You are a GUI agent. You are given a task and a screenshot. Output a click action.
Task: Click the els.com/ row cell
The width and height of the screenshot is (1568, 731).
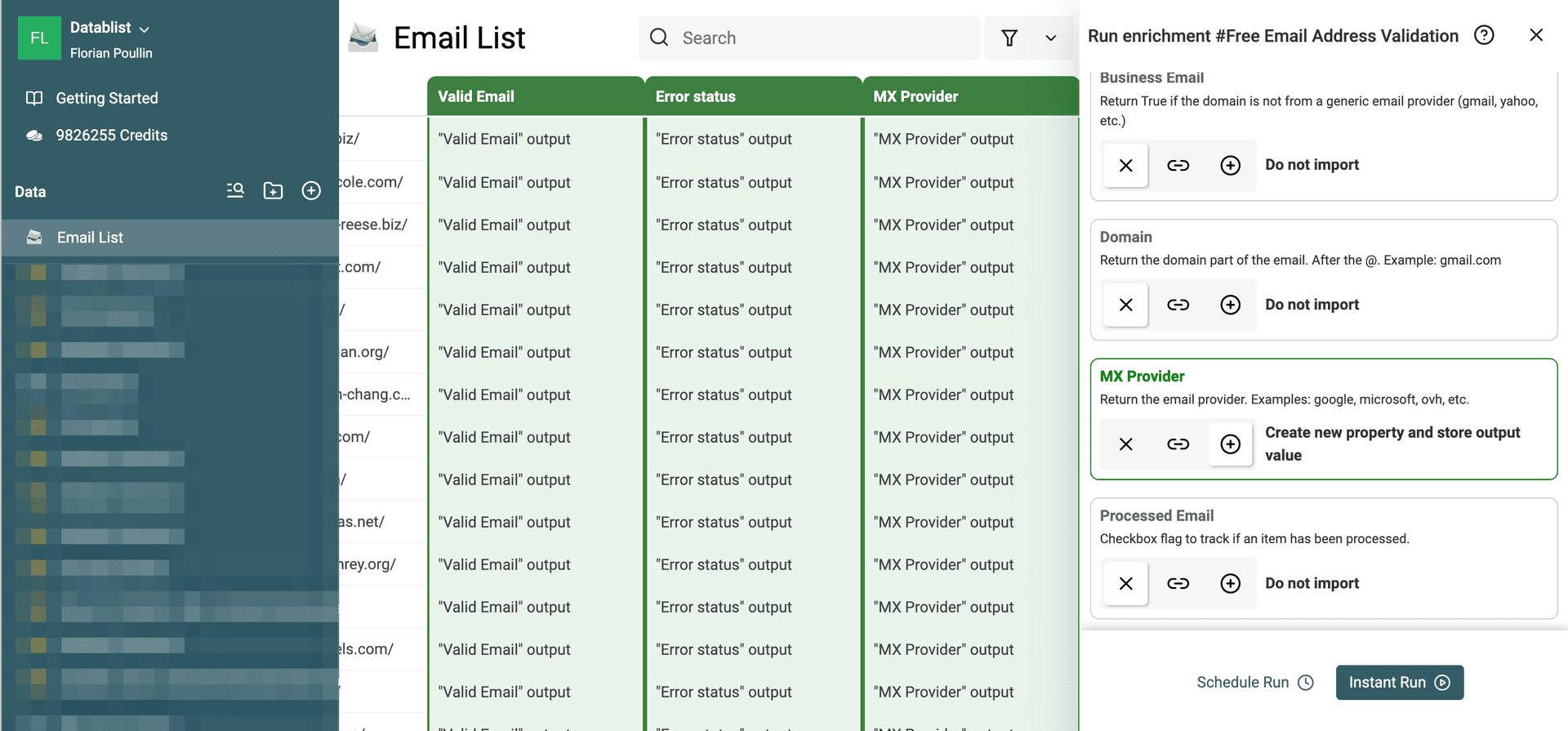point(383,649)
